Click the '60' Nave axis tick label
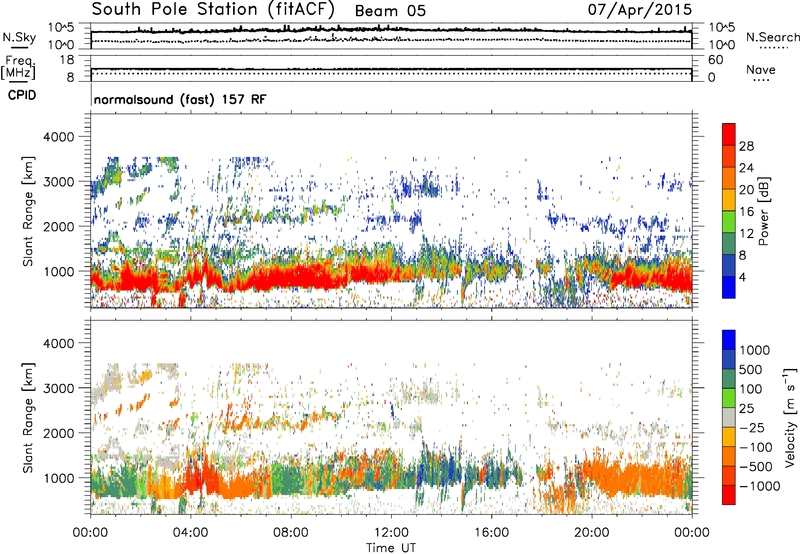 click(x=715, y=60)
